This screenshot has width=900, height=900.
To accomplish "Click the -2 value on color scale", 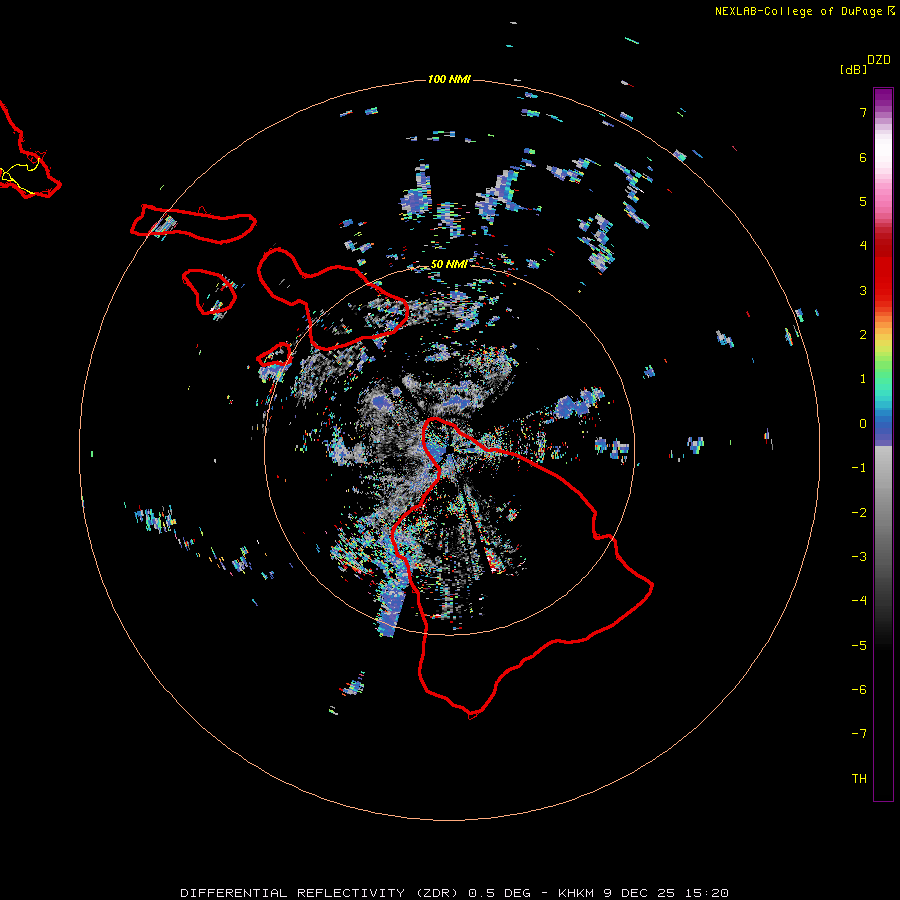I will click(859, 513).
